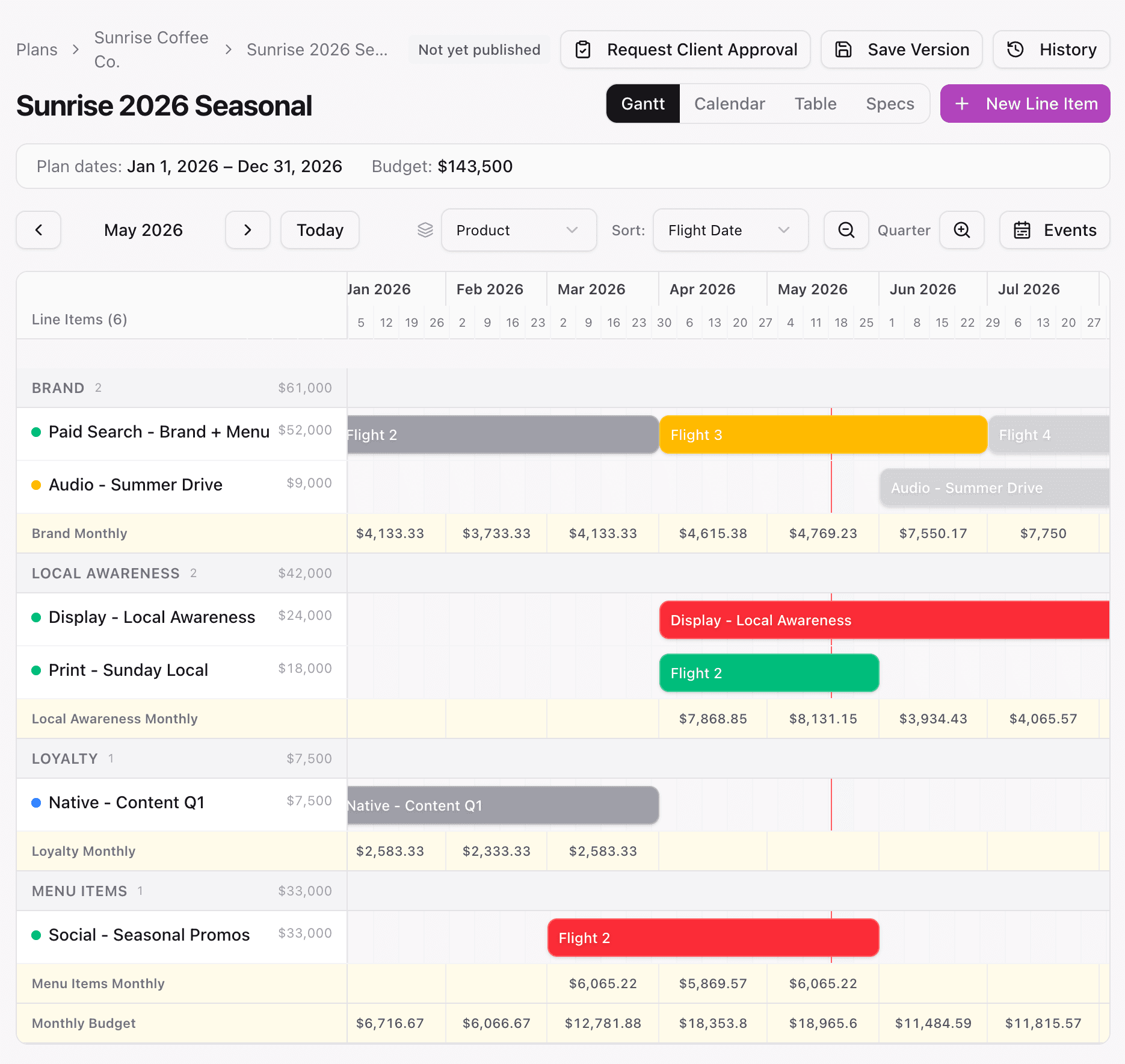Click Monthly Budget May value $18,965.6
The image size is (1125, 1064).
coord(823,1023)
